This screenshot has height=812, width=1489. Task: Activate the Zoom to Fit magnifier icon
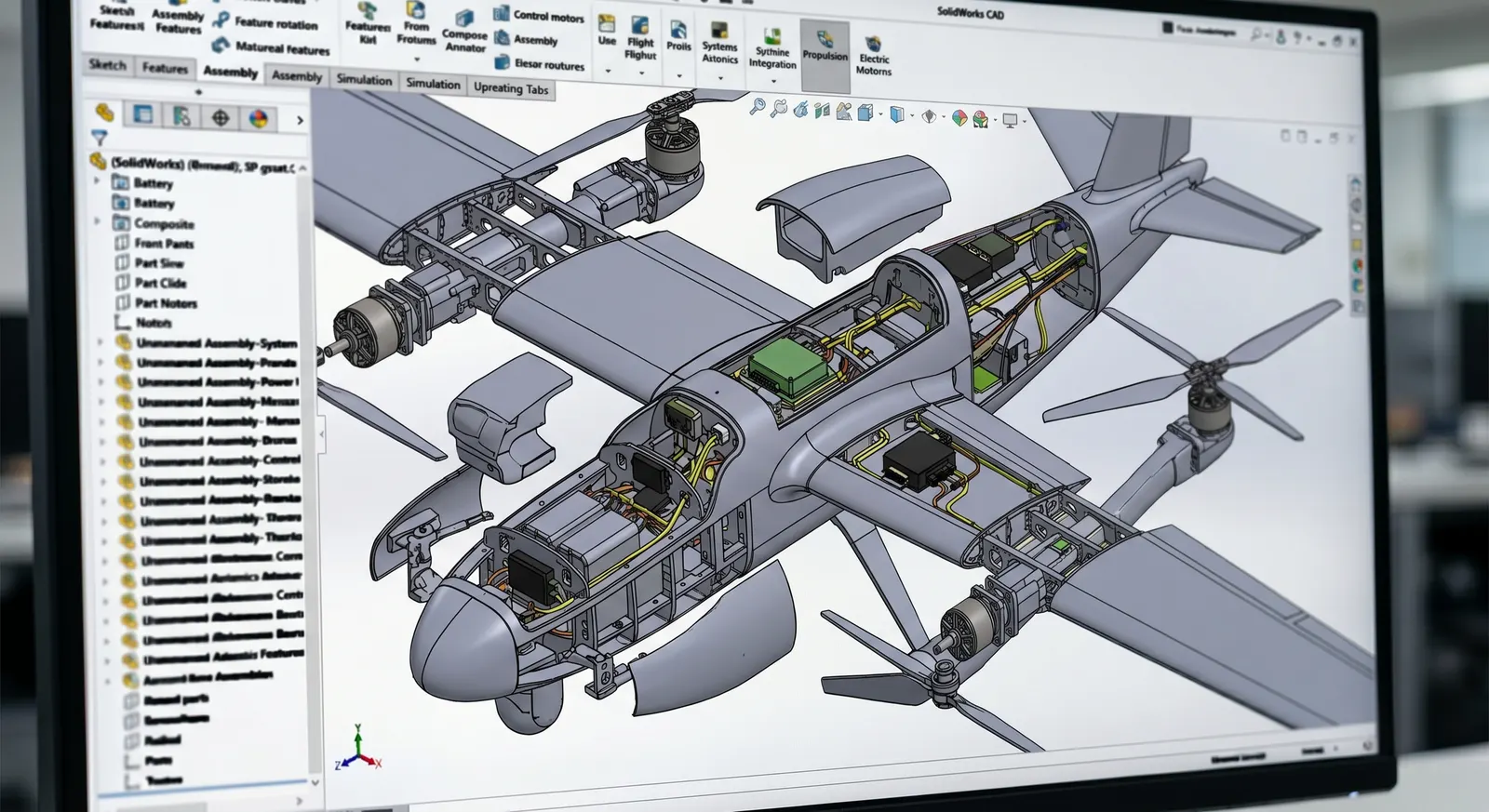click(x=757, y=108)
